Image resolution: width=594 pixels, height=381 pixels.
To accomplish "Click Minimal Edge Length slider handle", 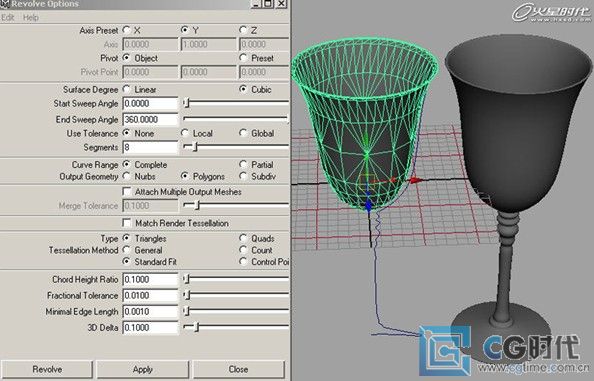I will [186, 311].
